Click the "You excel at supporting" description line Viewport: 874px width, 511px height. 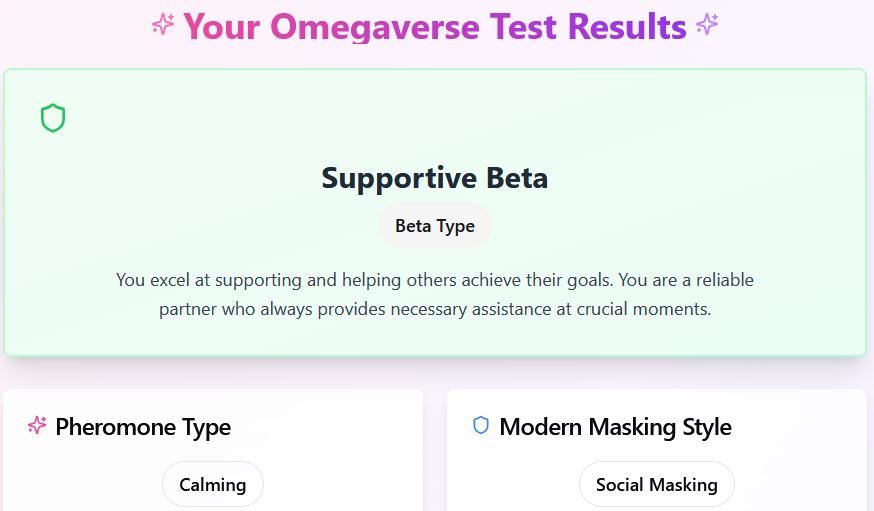tap(435, 280)
